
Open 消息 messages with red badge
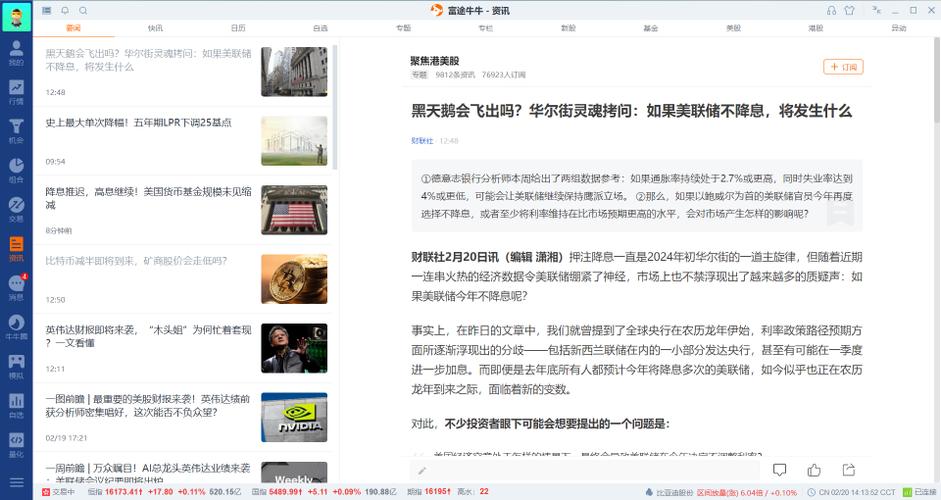[16, 286]
